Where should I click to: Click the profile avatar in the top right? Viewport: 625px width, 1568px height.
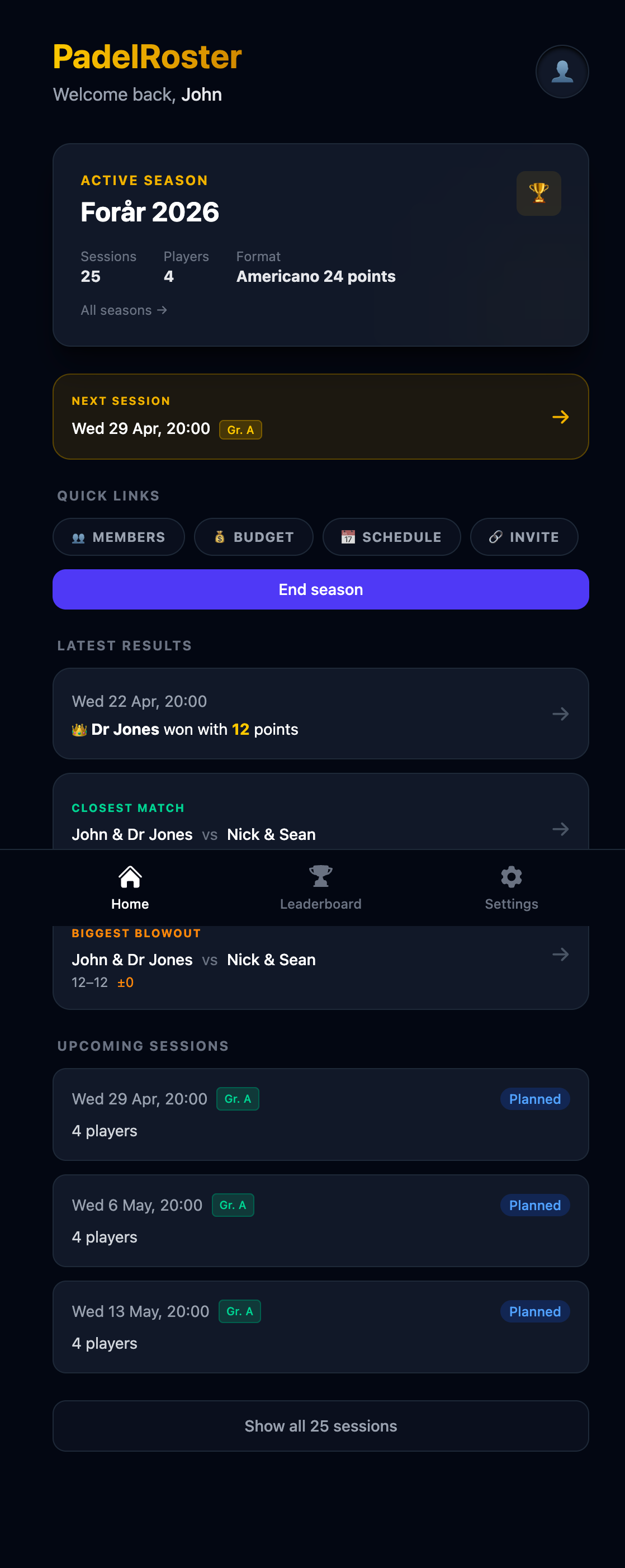pyautogui.click(x=561, y=71)
